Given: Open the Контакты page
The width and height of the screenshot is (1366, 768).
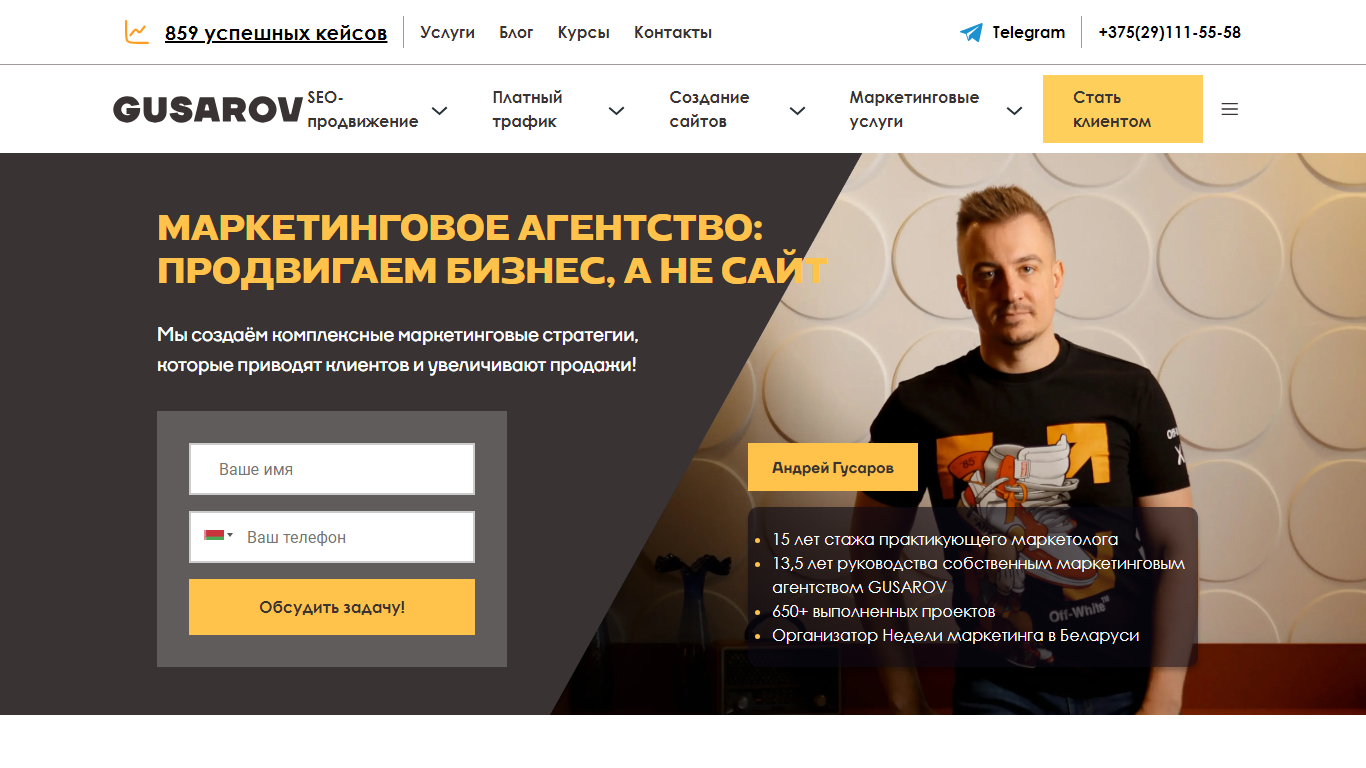Looking at the screenshot, I should (x=673, y=32).
